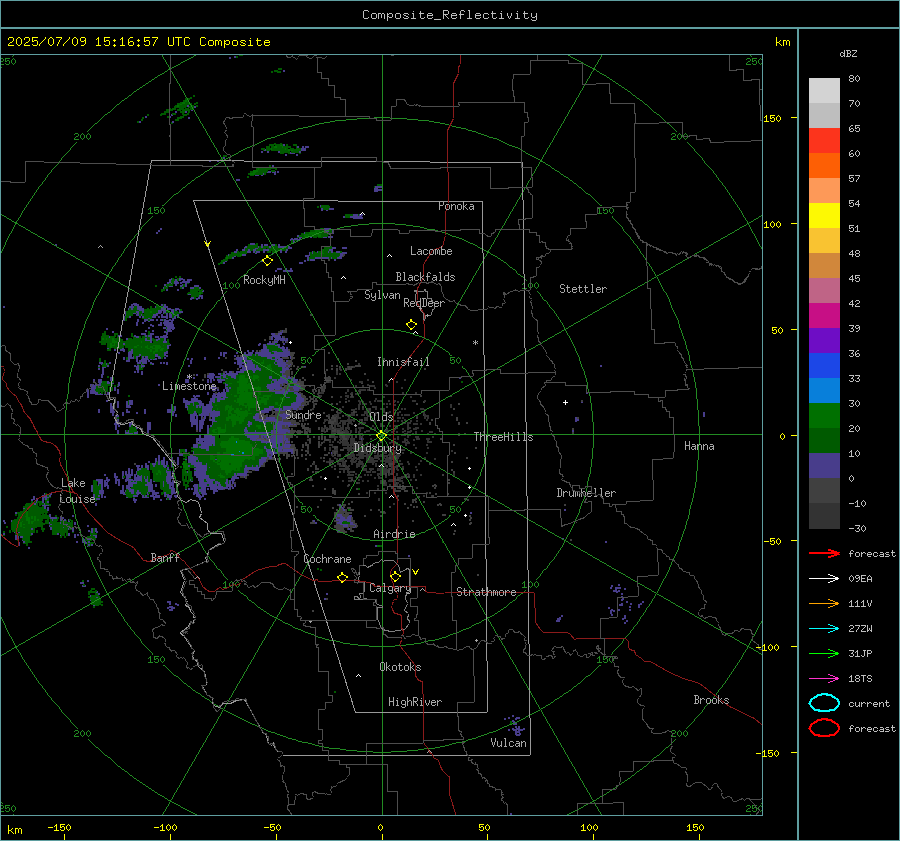Click the Banff town label

(165, 557)
